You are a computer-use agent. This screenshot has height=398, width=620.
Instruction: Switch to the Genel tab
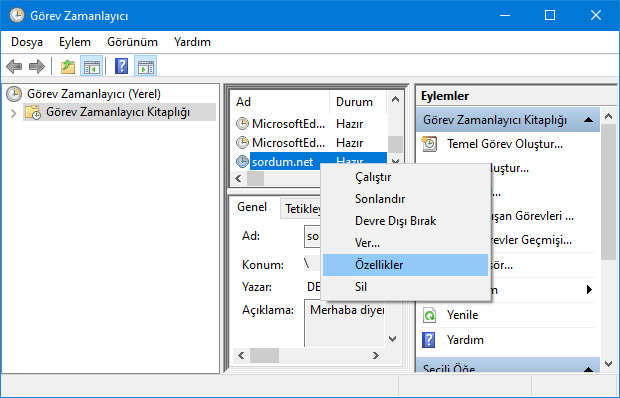tap(252, 207)
